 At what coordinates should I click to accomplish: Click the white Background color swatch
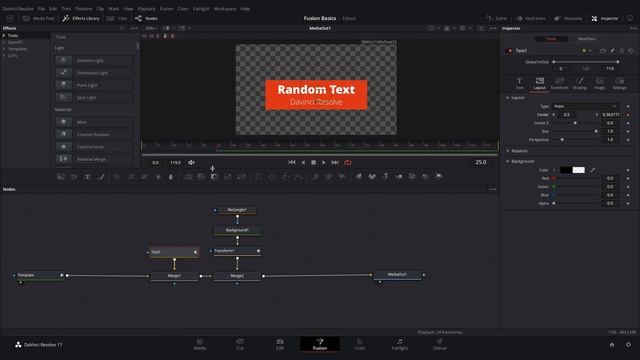[579, 170]
